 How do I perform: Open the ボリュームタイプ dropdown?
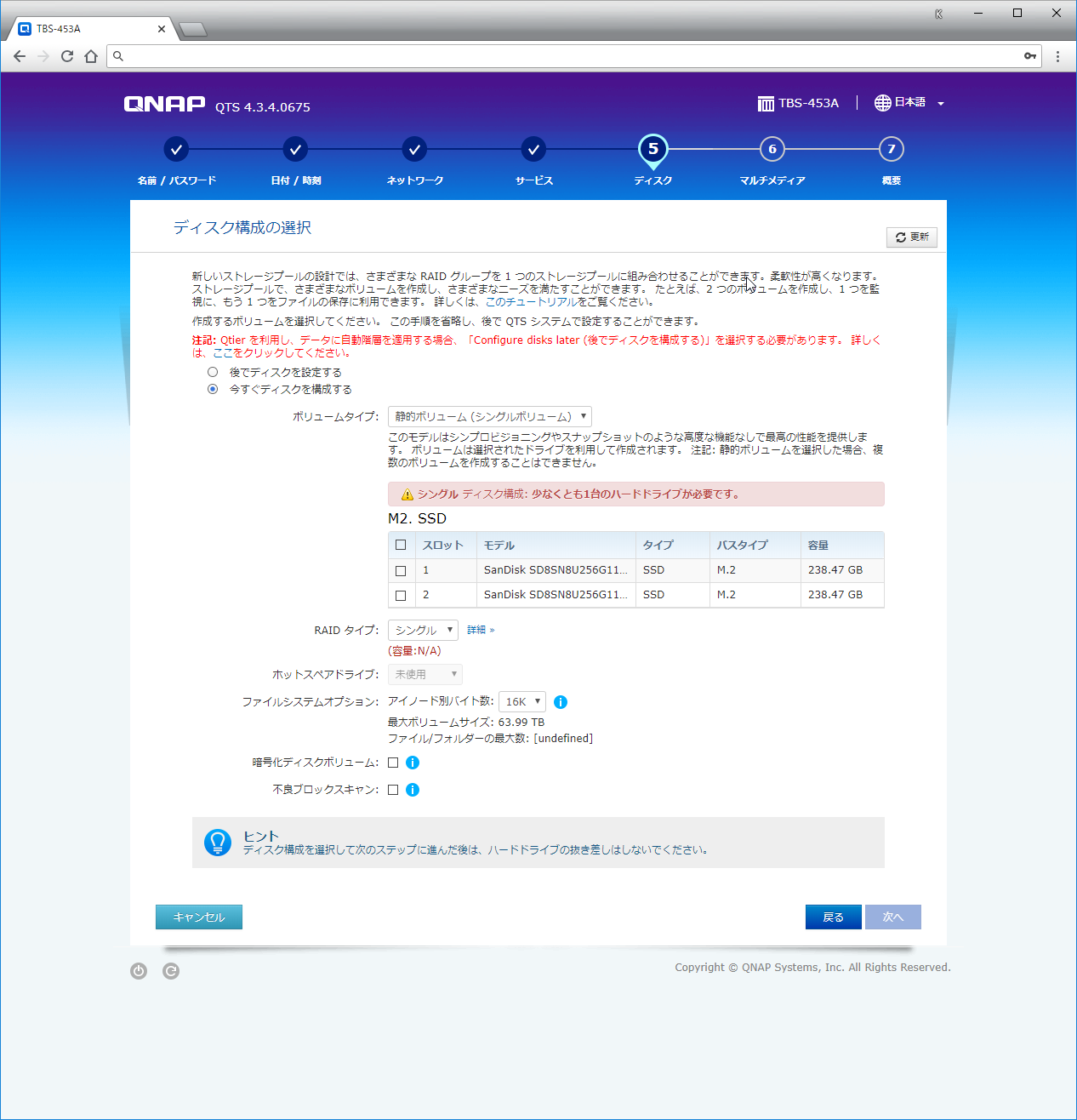(x=490, y=417)
